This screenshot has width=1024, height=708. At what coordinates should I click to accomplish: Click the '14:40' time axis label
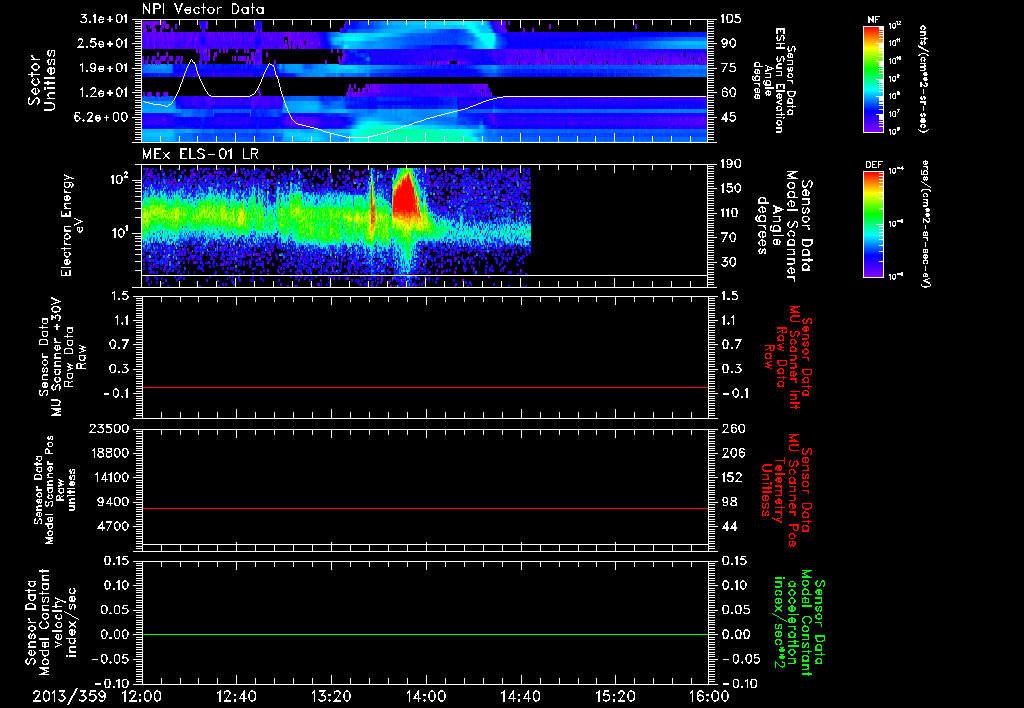[x=520, y=696]
